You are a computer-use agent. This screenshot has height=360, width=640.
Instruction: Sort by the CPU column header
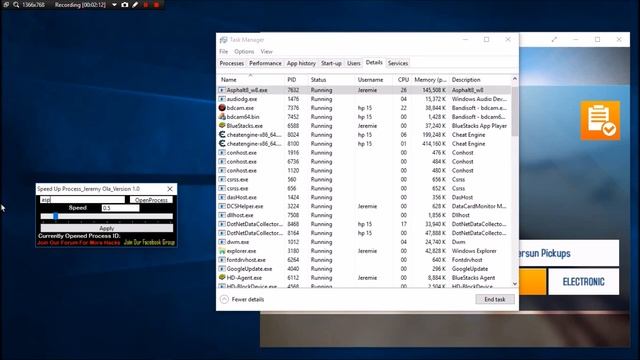tap(402, 80)
